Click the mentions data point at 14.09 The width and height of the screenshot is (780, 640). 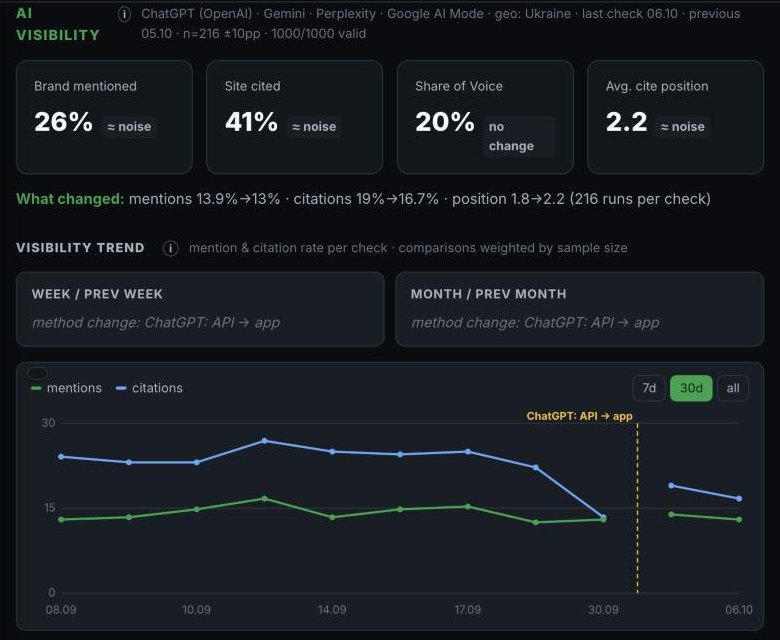point(332,517)
